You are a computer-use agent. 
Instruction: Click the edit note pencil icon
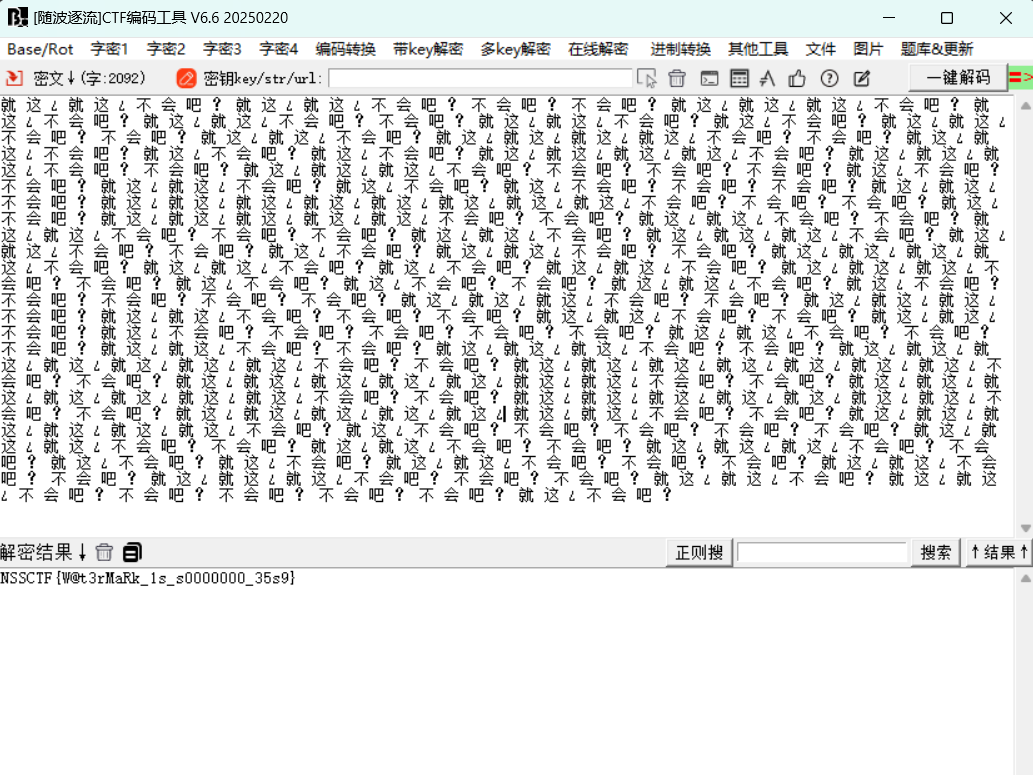coord(862,78)
